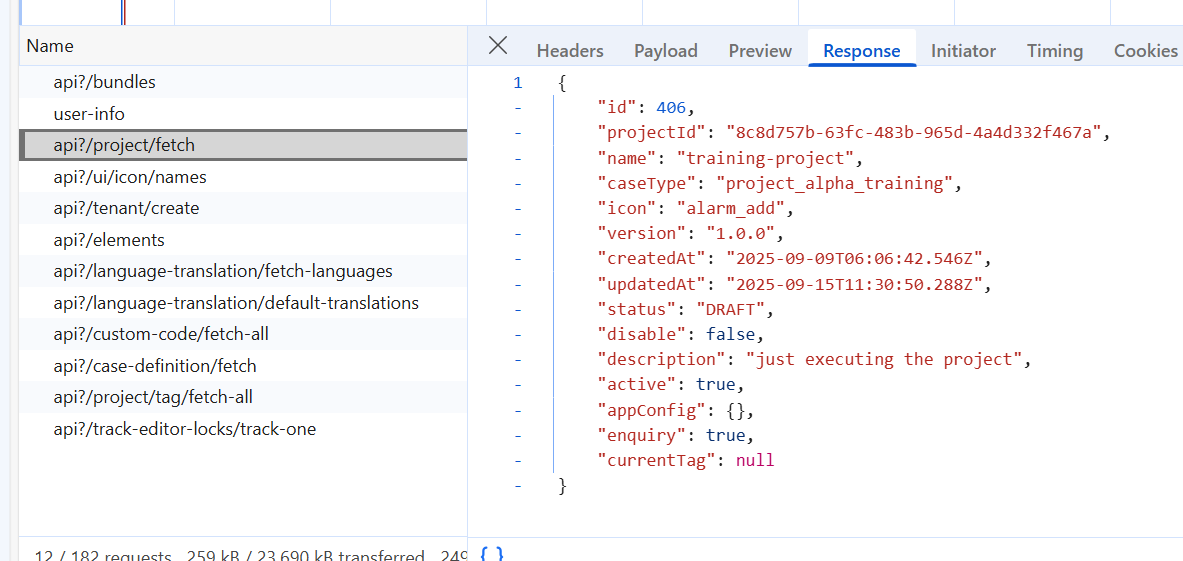Open the Initiator tab
1183x561 pixels.
[963, 51]
